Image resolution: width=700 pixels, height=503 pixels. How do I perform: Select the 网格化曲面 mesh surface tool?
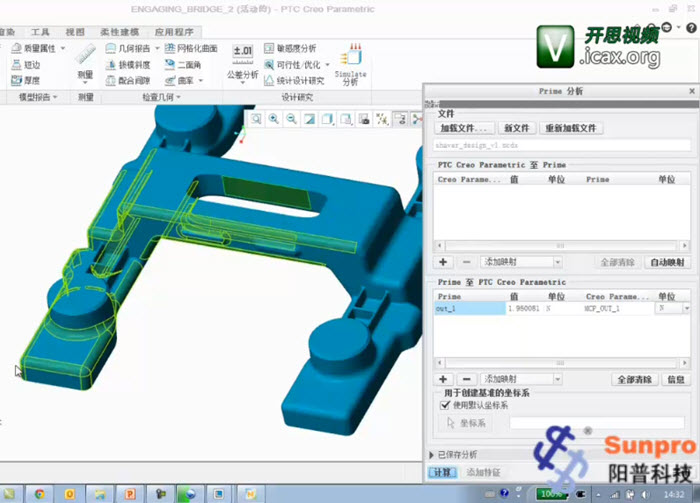[x=191, y=48]
